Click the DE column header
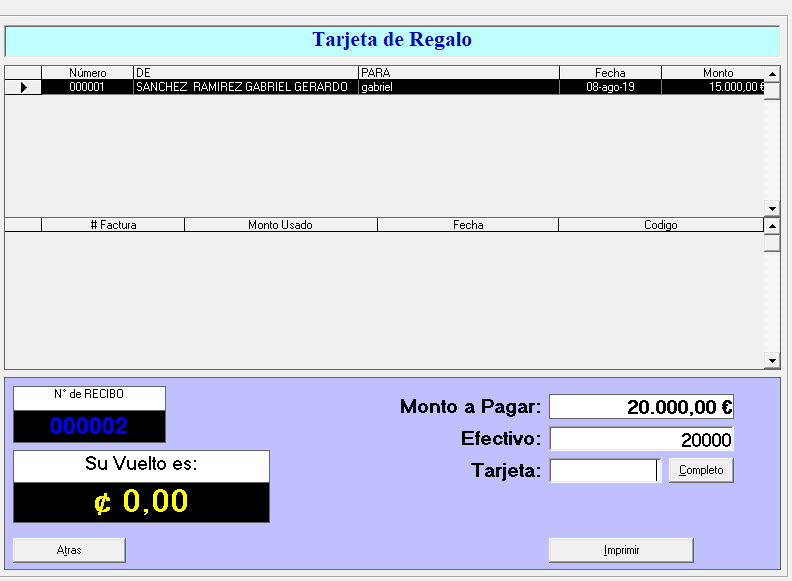The height and width of the screenshot is (581, 792). [246, 73]
